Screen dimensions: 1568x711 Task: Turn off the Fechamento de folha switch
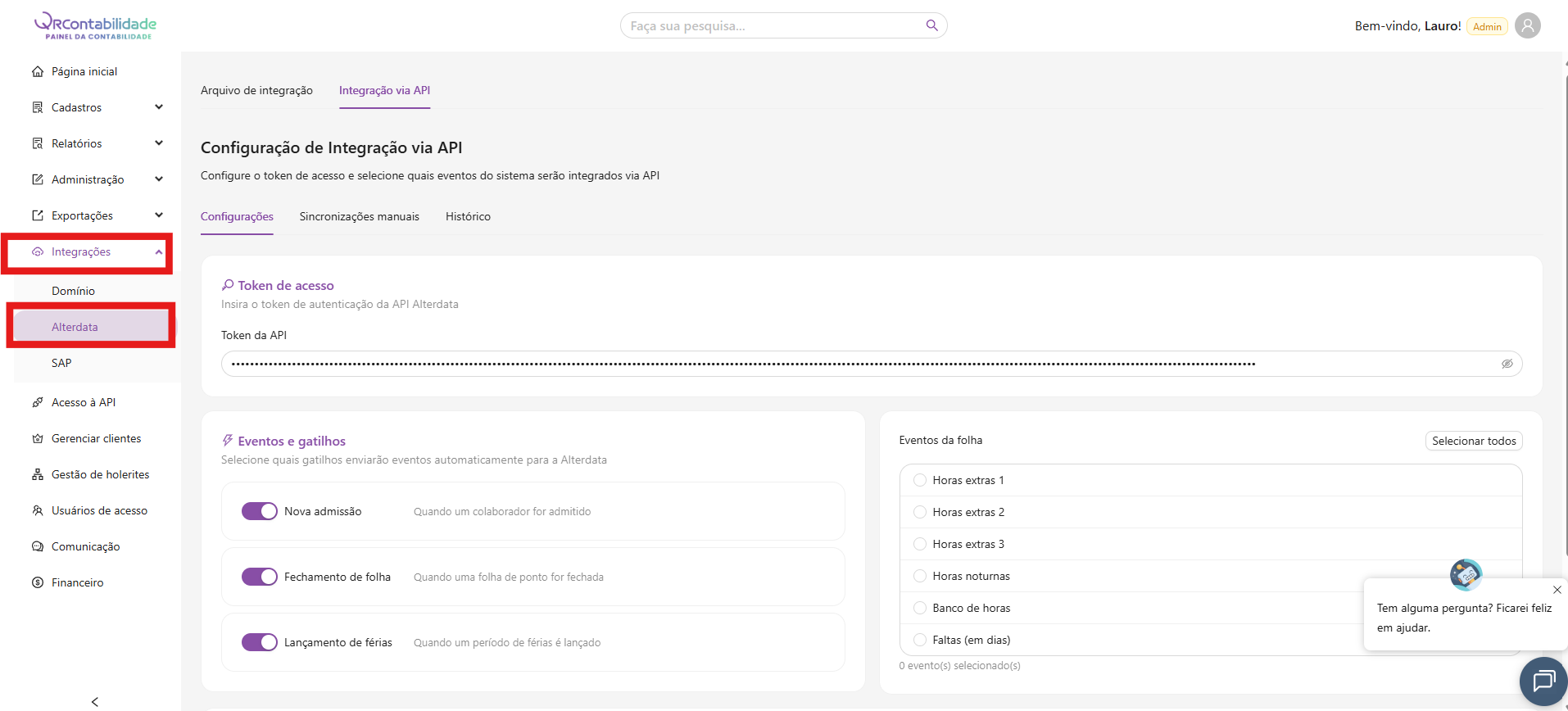[x=259, y=577]
